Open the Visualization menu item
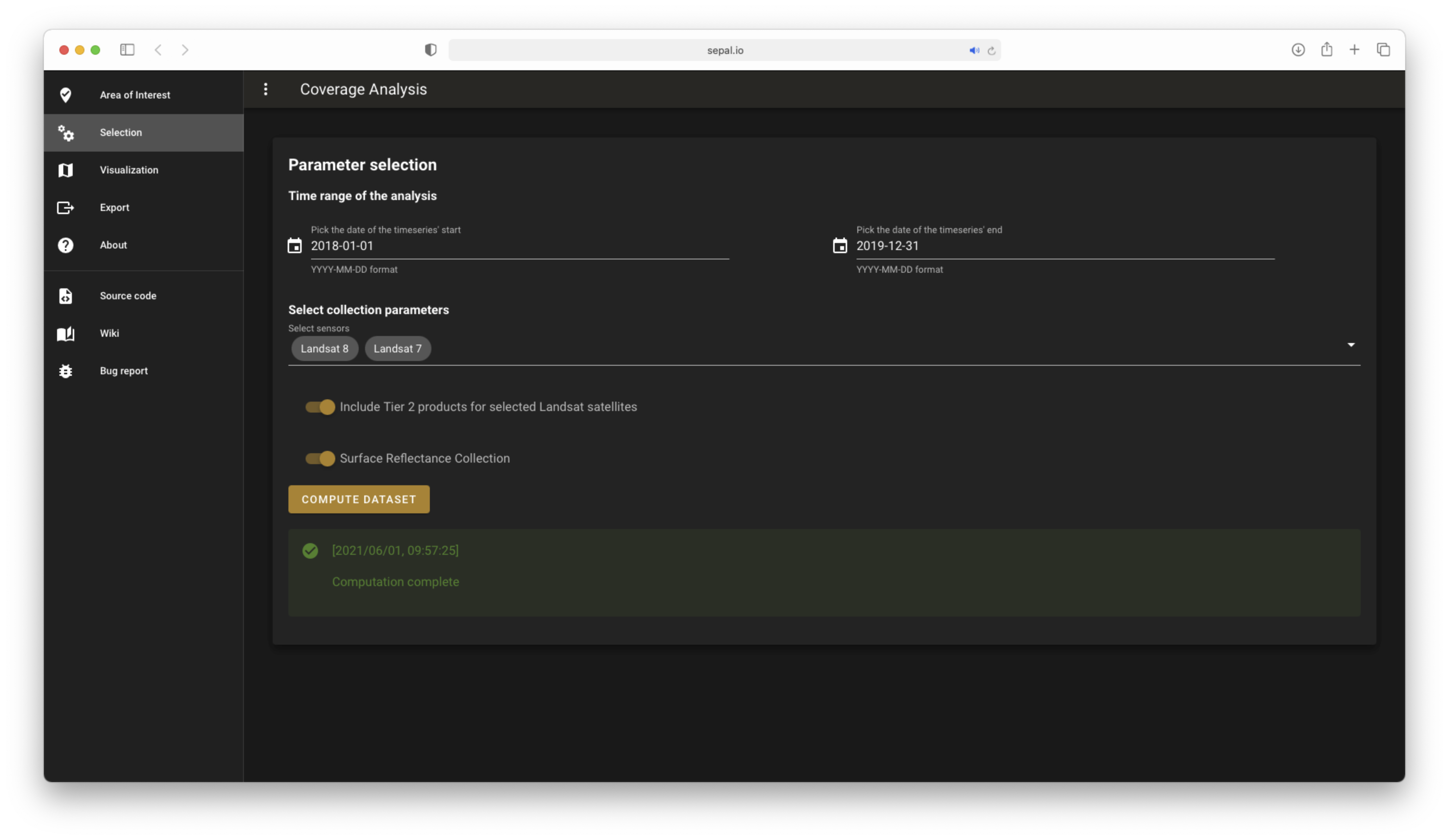This screenshot has height=840, width=1449. coord(129,170)
